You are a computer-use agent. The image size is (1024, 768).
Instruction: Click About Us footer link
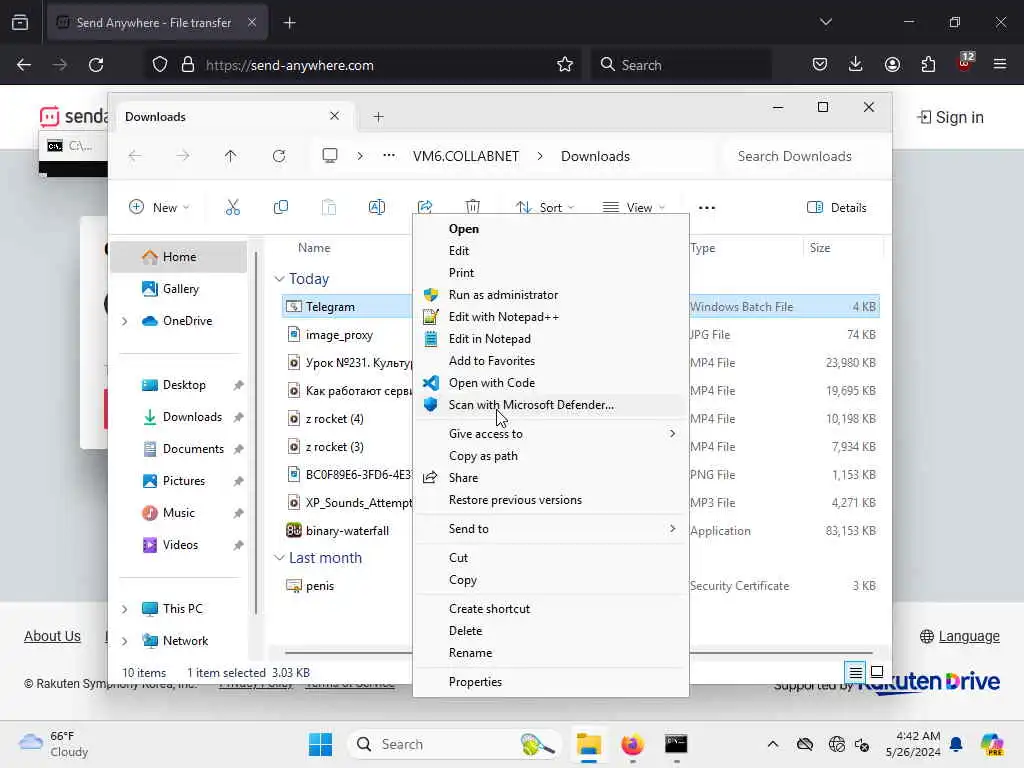[52, 636]
